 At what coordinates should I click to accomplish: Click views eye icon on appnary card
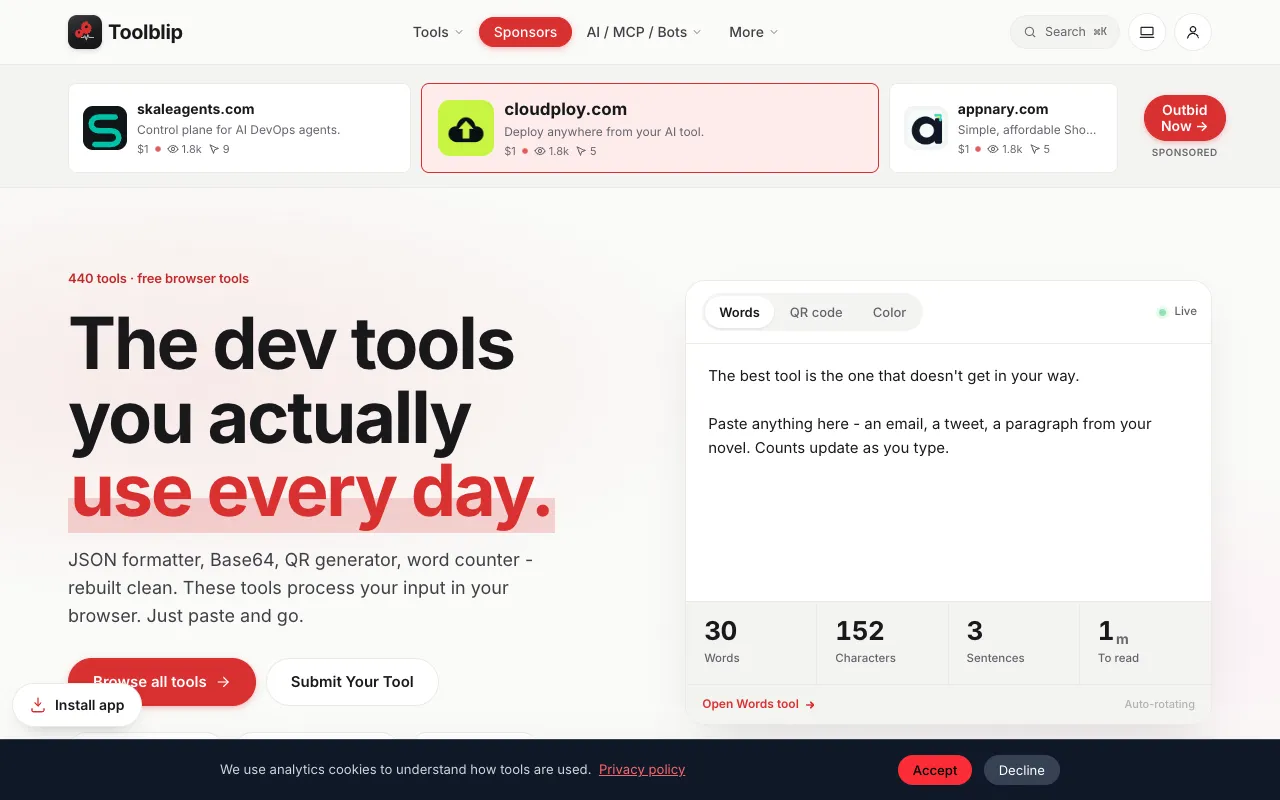[993, 149]
